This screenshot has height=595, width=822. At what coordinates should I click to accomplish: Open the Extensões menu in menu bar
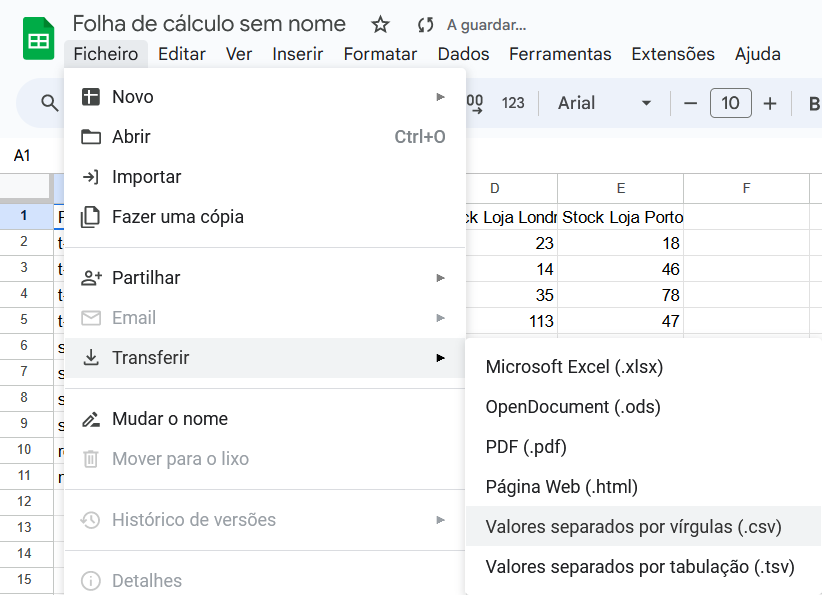click(673, 54)
